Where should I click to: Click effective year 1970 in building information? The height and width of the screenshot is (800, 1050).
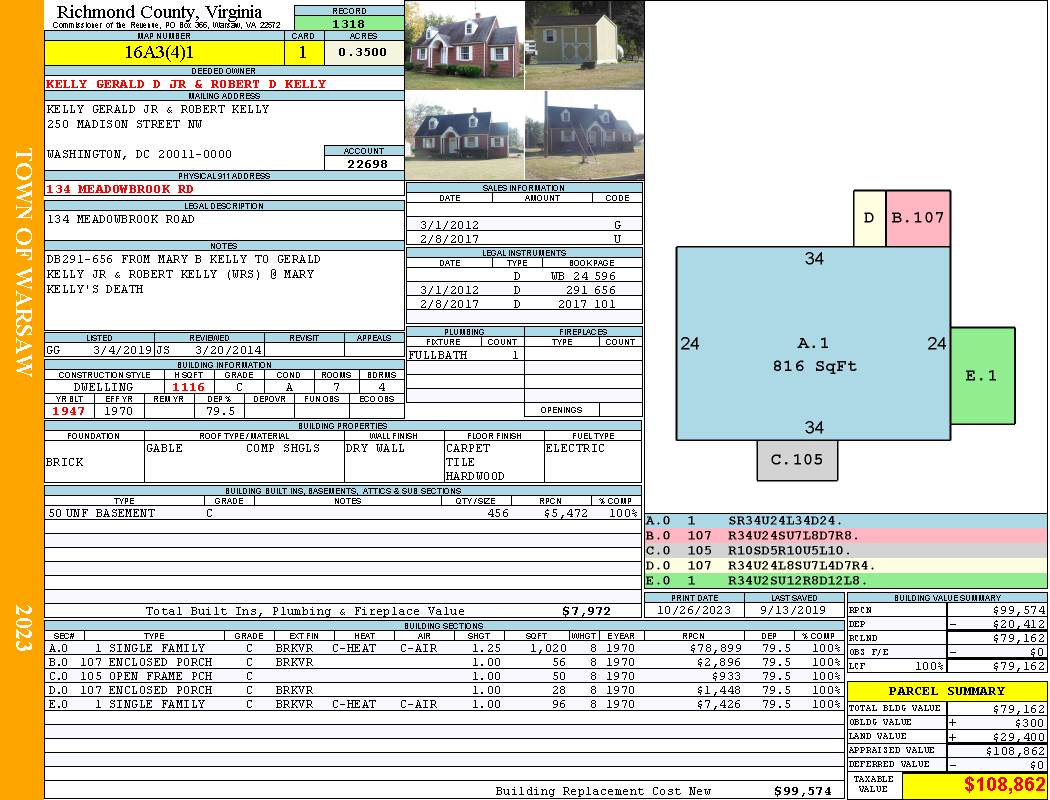click(x=119, y=411)
